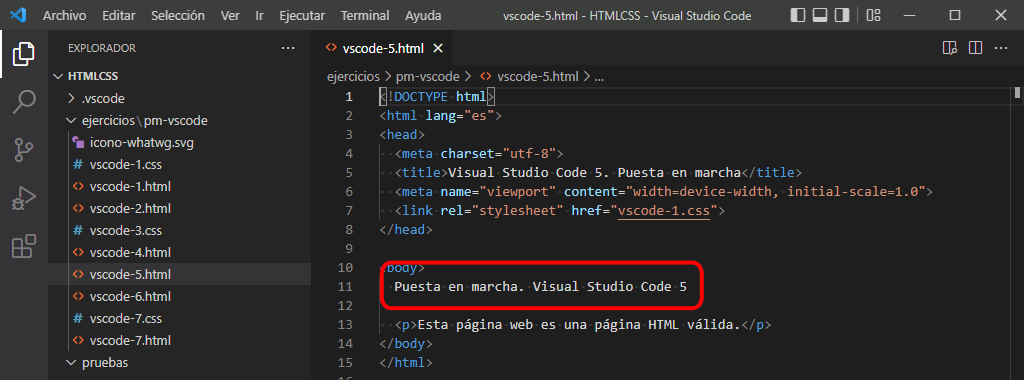This screenshot has height=380, width=1024.
Task: Open vscode-1.css in explorer
Action: point(180,165)
